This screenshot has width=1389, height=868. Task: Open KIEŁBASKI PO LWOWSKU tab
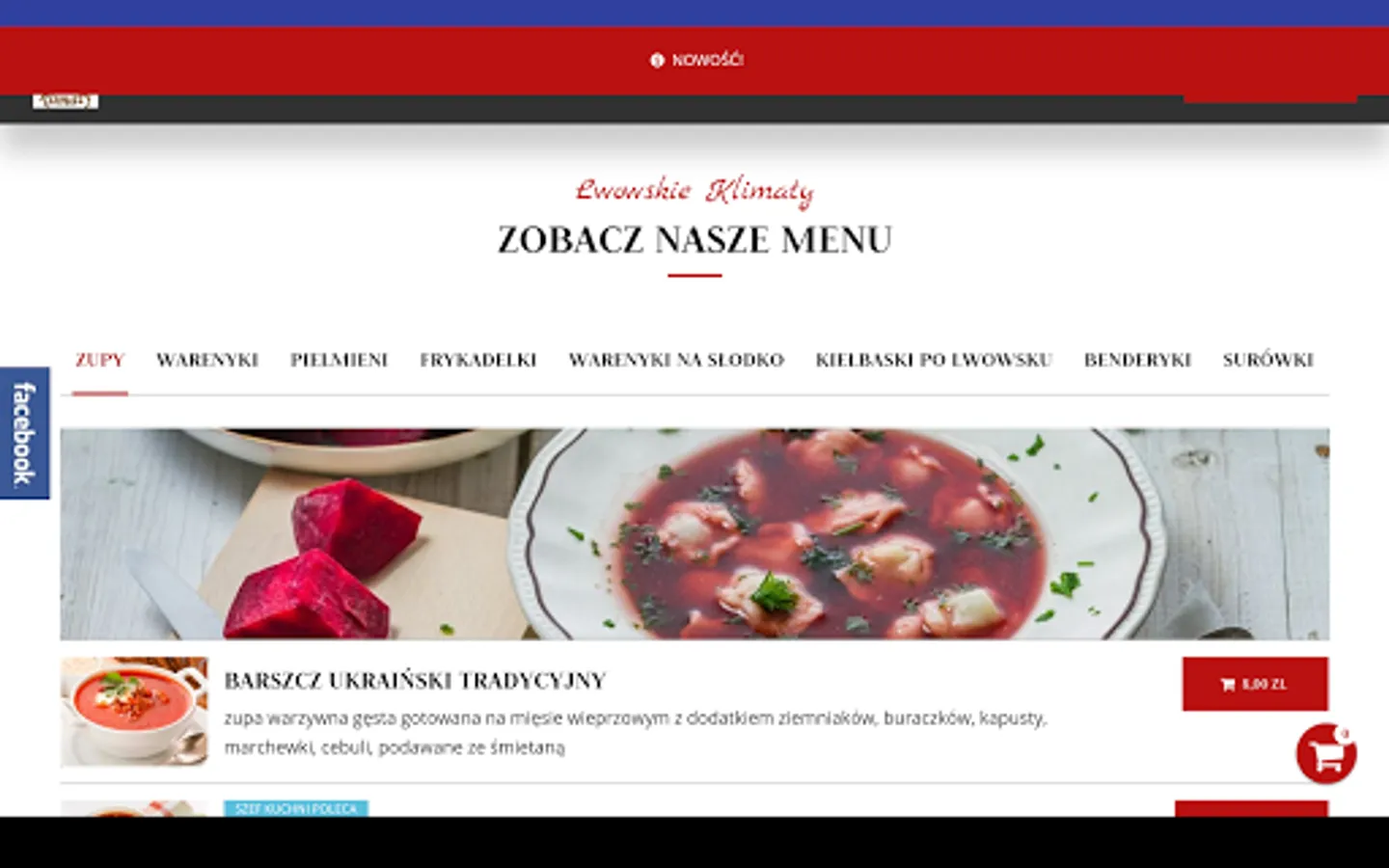coord(934,360)
